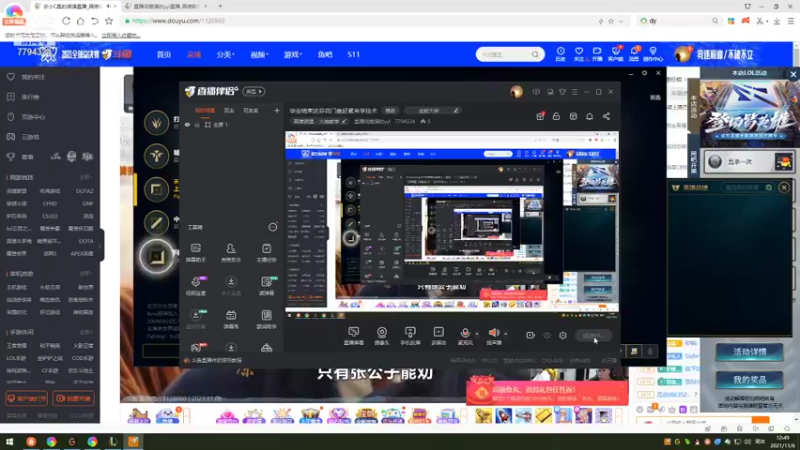The image size is (800, 450).
Task: Switch to the third scene tab
Action: pos(251,110)
